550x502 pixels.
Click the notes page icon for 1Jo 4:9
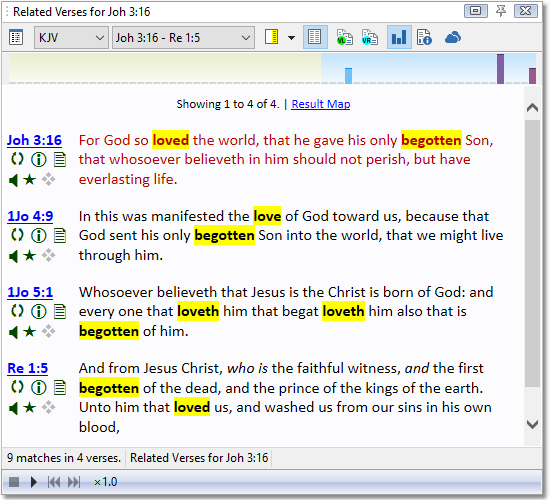[x=60, y=236]
